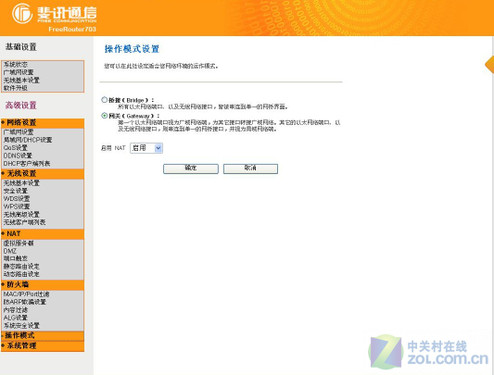Viewport: 494px width, 375px height.
Task: Collapse the 网络设置 section header
Action: (42, 123)
